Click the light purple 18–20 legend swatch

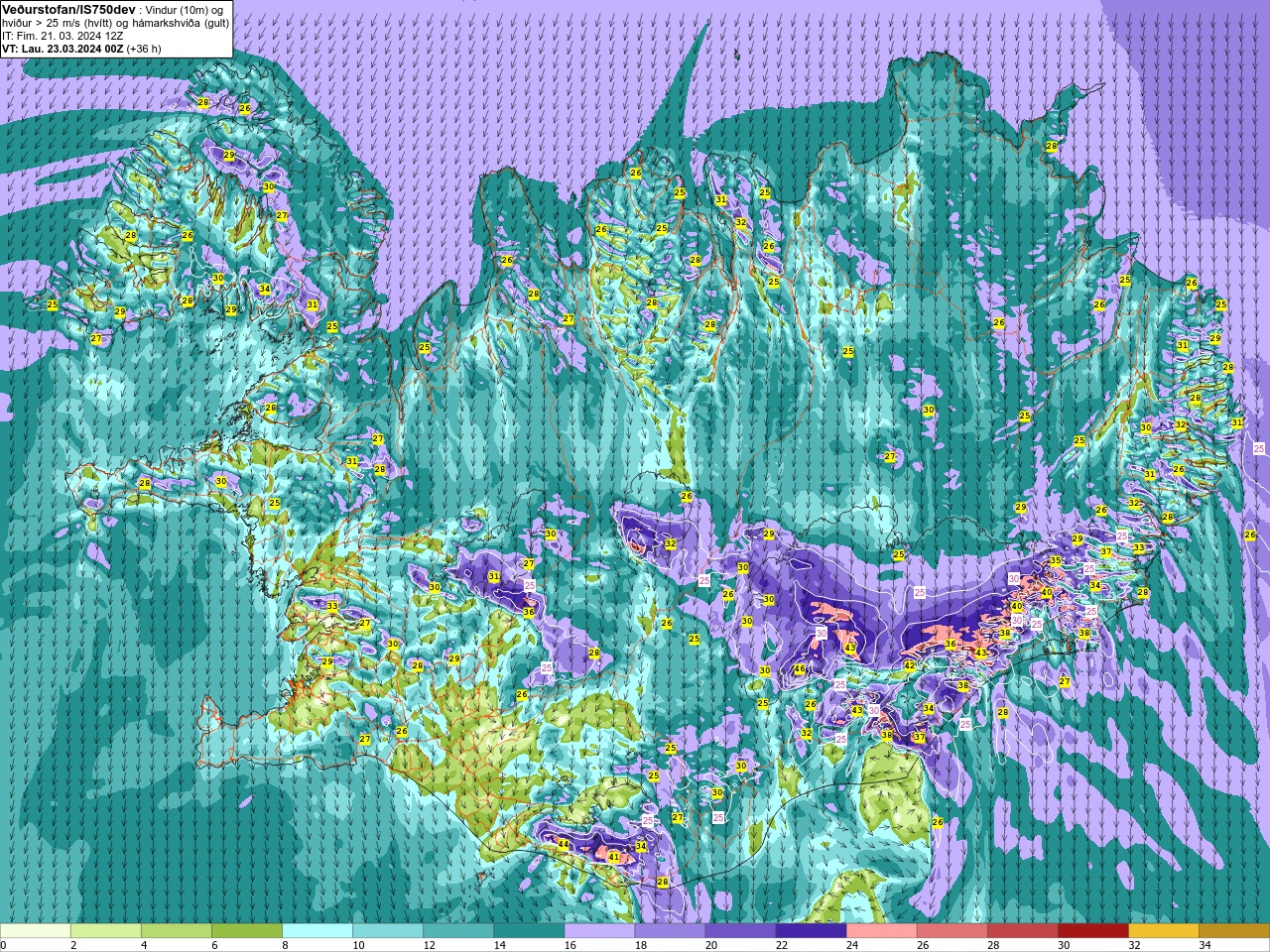click(x=670, y=931)
